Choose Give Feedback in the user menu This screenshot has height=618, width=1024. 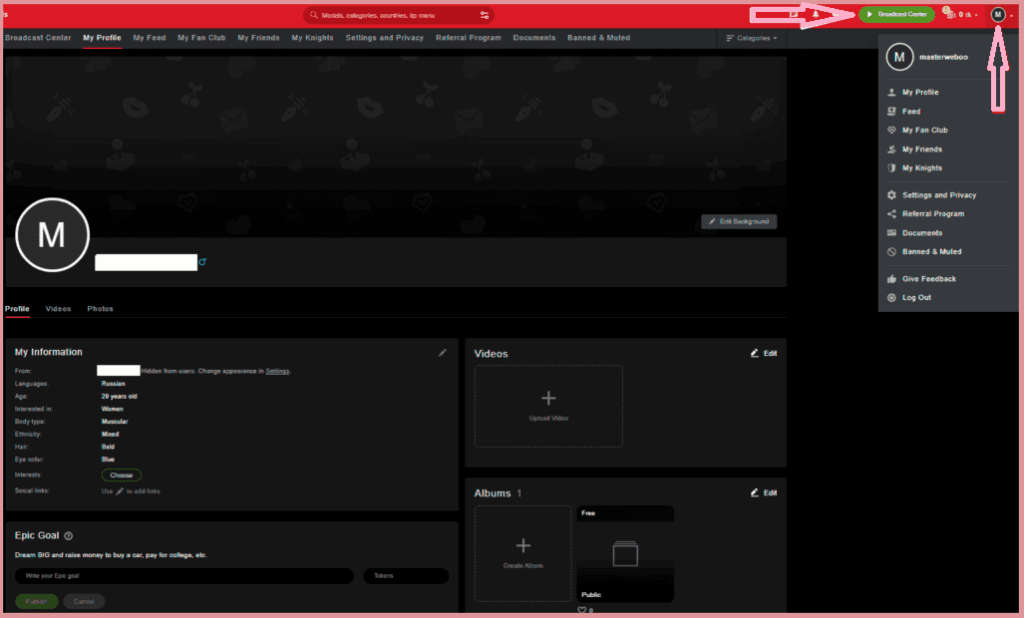click(928, 279)
